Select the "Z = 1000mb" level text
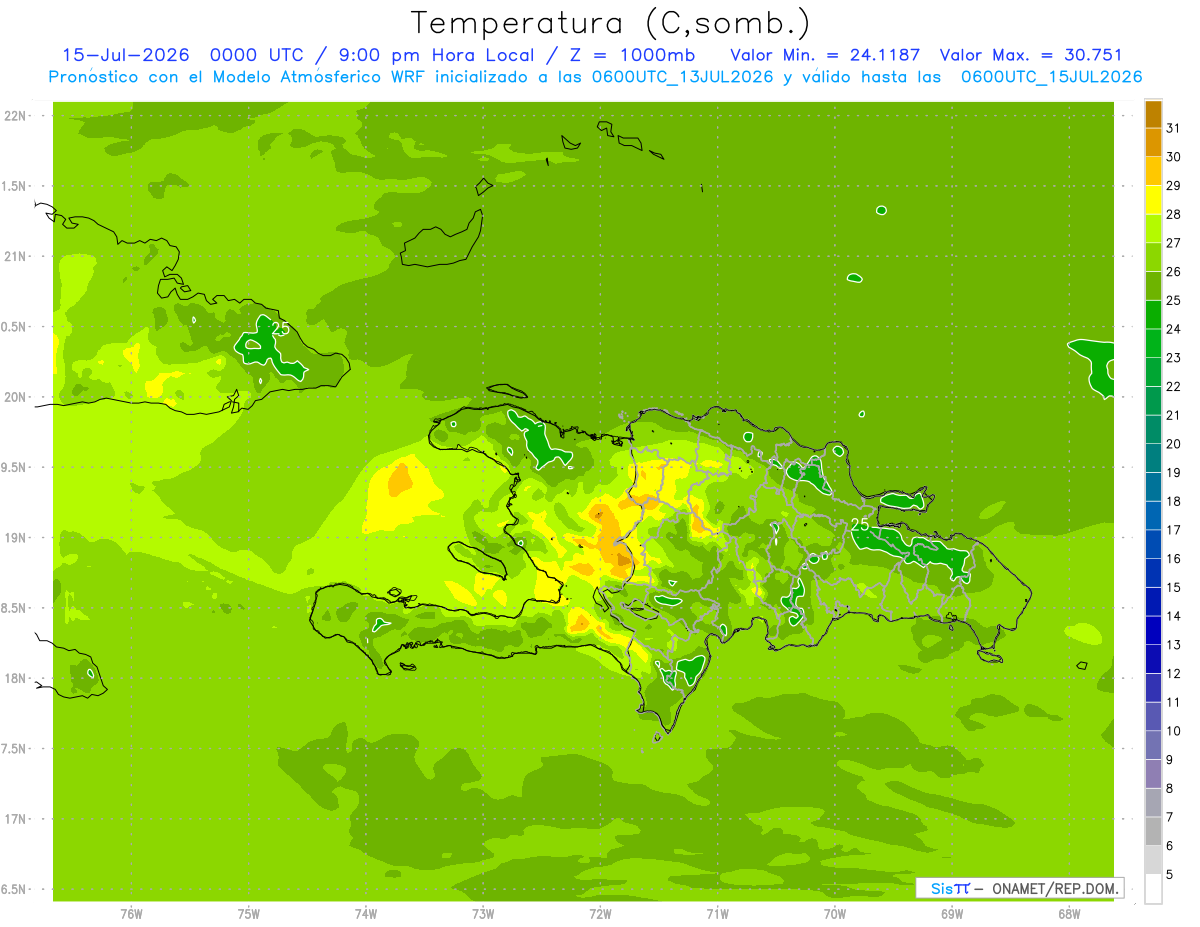Image resolution: width=1200 pixels, height=927 pixels. (x=638, y=55)
